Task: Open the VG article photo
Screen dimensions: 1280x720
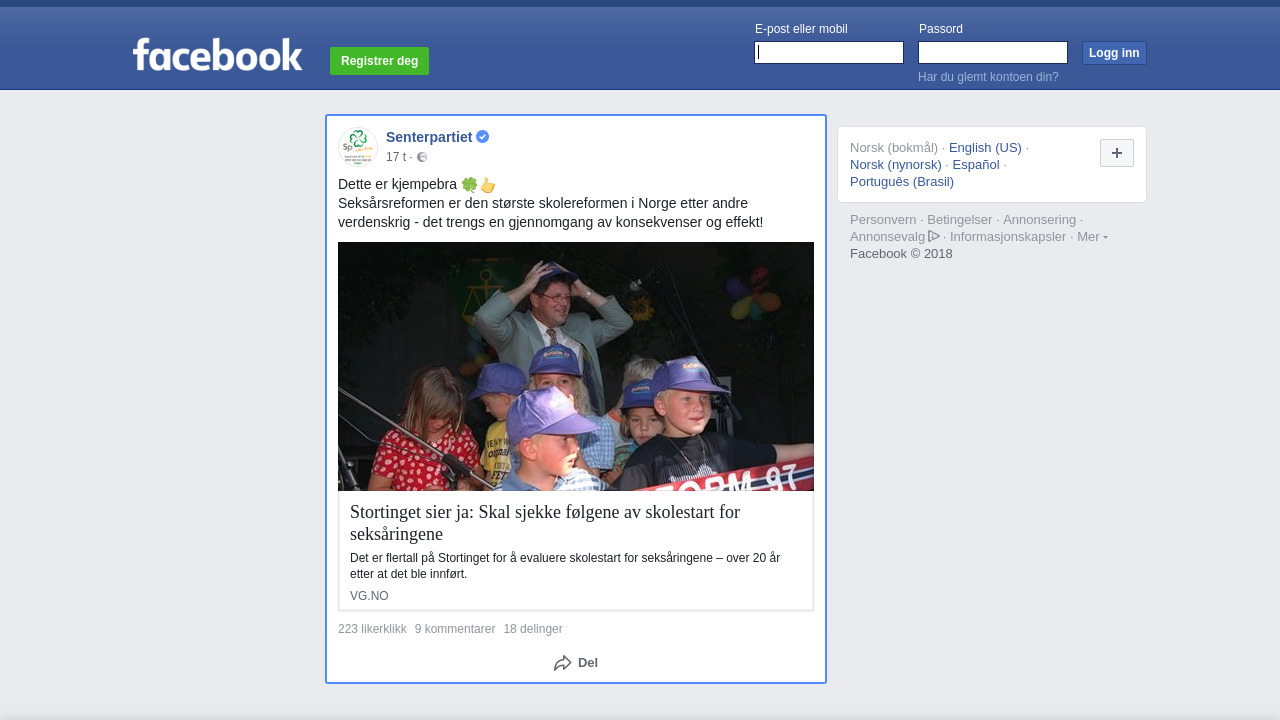Action: pos(576,366)
